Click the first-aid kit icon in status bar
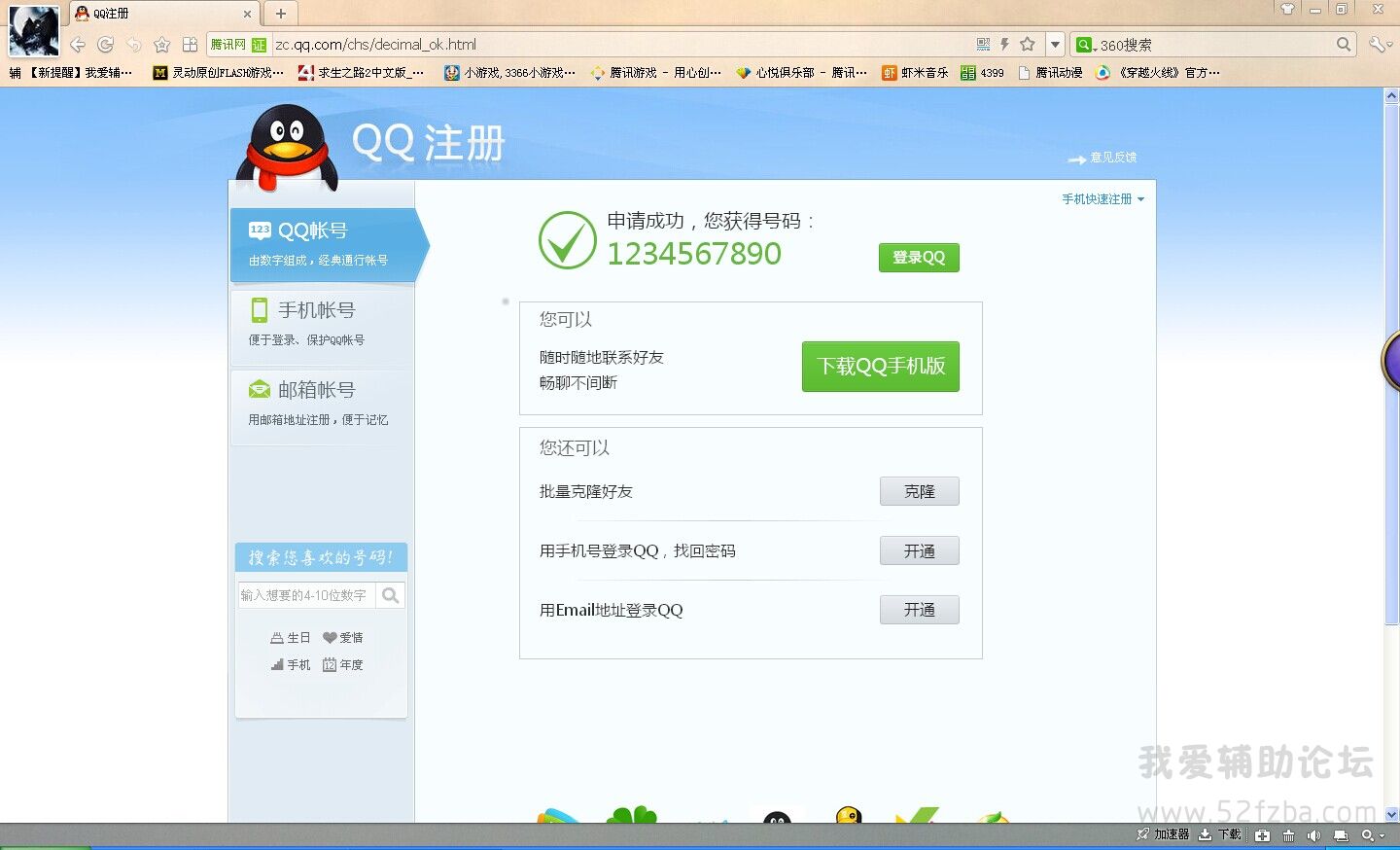1400x850 pixels. coord(1262,835)
